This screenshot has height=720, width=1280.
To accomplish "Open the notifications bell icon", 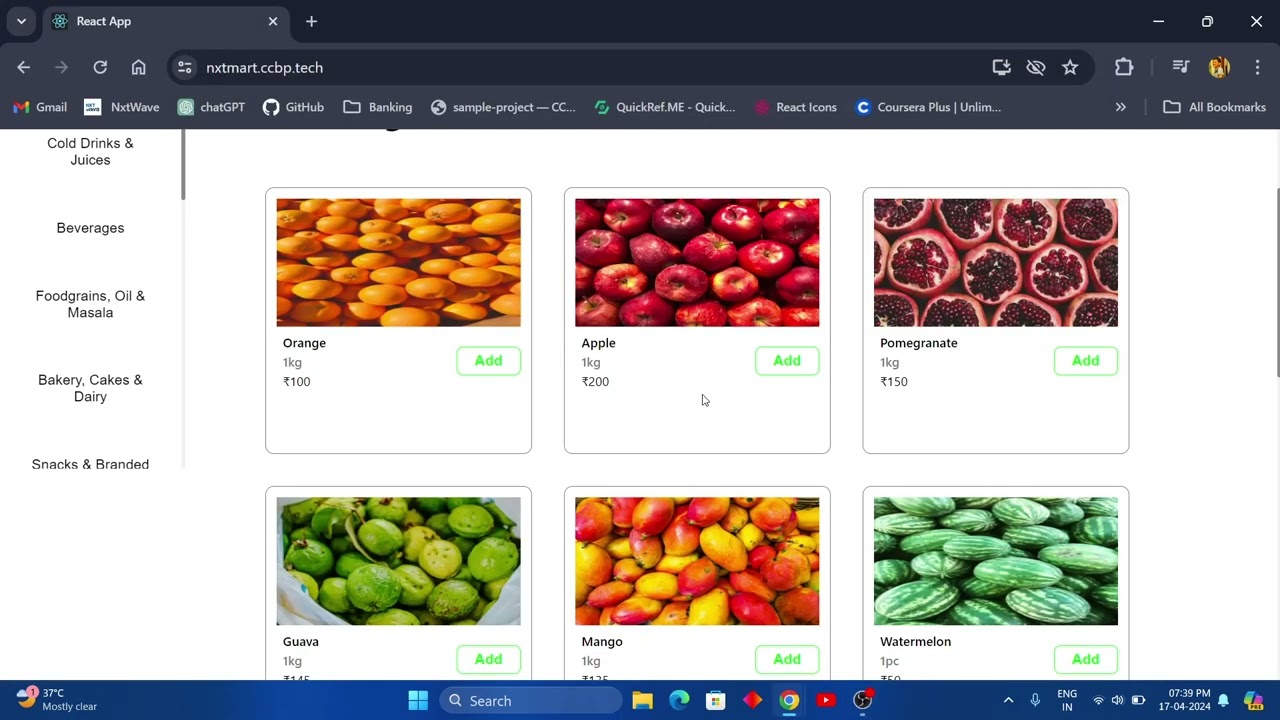I will point(1223,700).
